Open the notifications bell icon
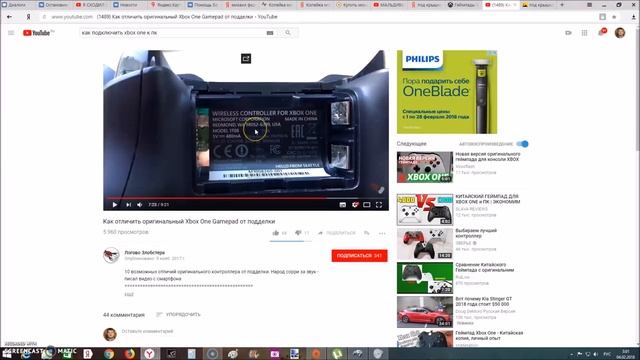640x360 pixels. coord(602,32)
